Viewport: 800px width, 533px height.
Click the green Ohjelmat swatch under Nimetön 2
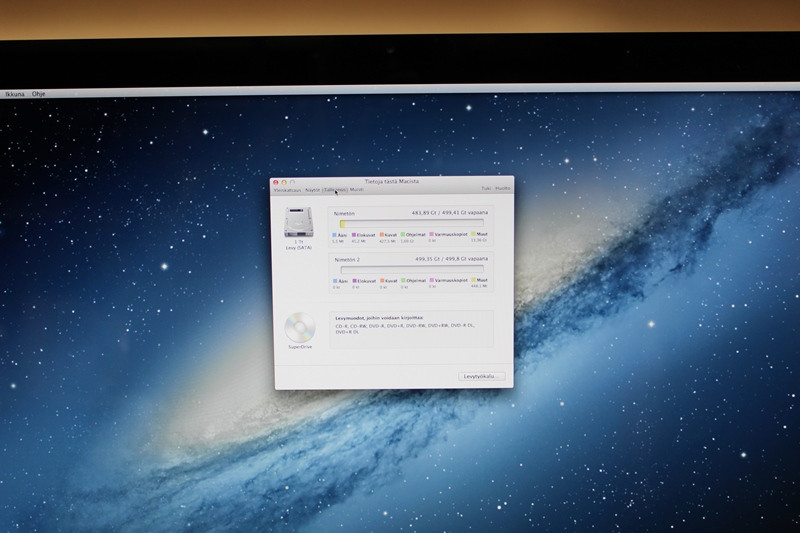[x=403, y=281]
